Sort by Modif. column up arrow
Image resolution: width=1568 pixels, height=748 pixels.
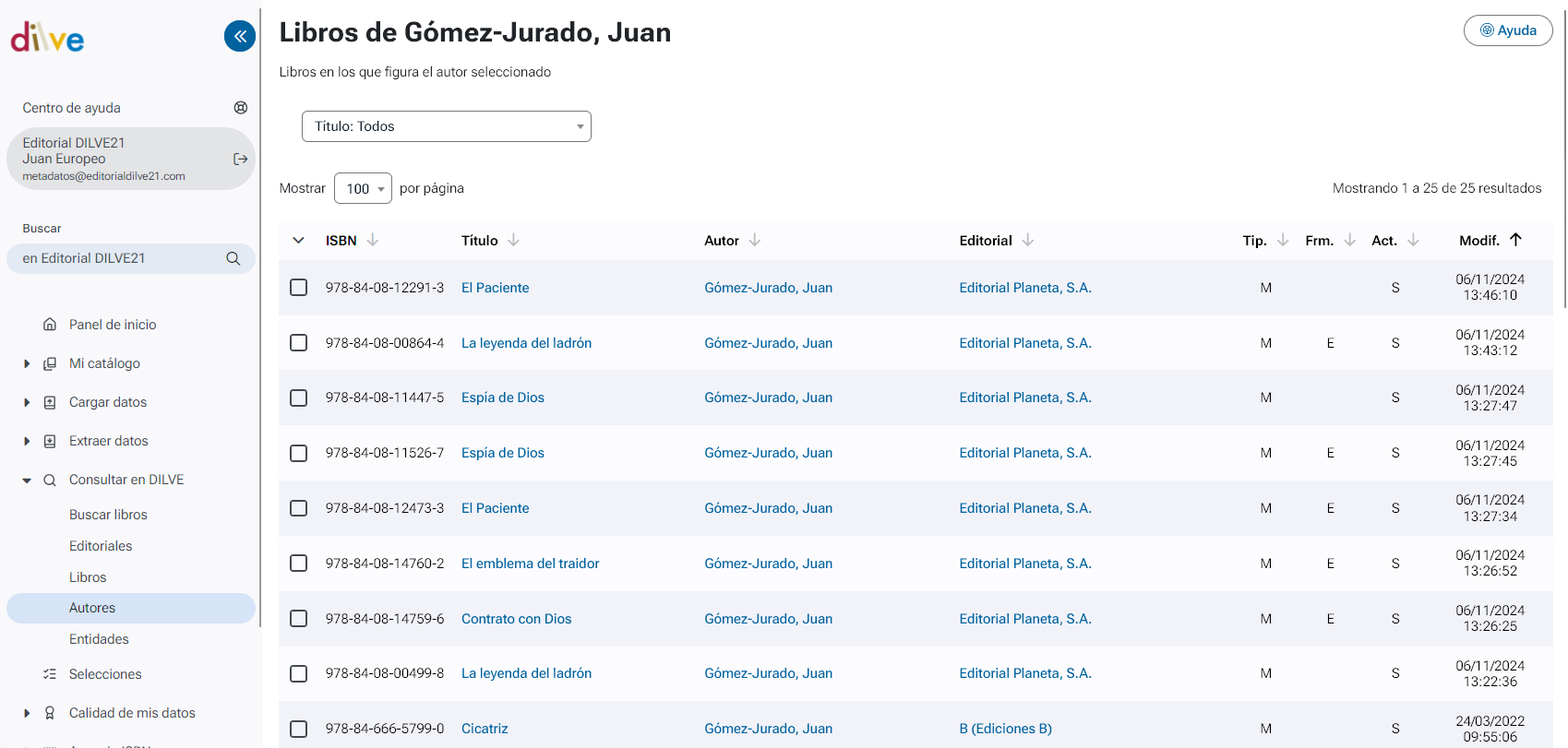click(x=1515, y=240)
